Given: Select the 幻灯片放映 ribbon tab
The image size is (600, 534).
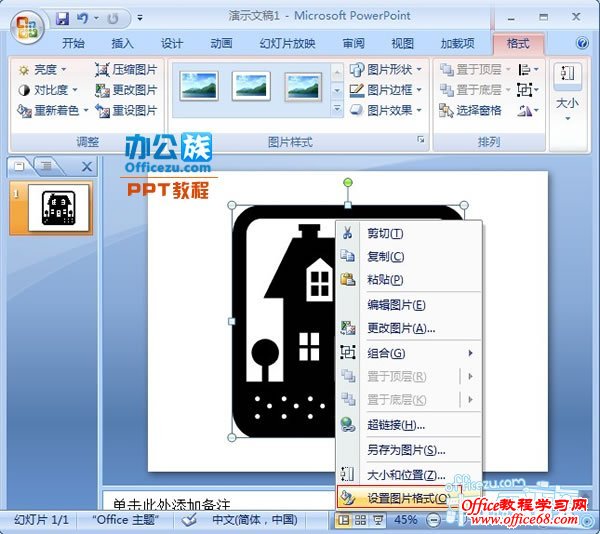Looking at the screenshot, I should point(287,43).
